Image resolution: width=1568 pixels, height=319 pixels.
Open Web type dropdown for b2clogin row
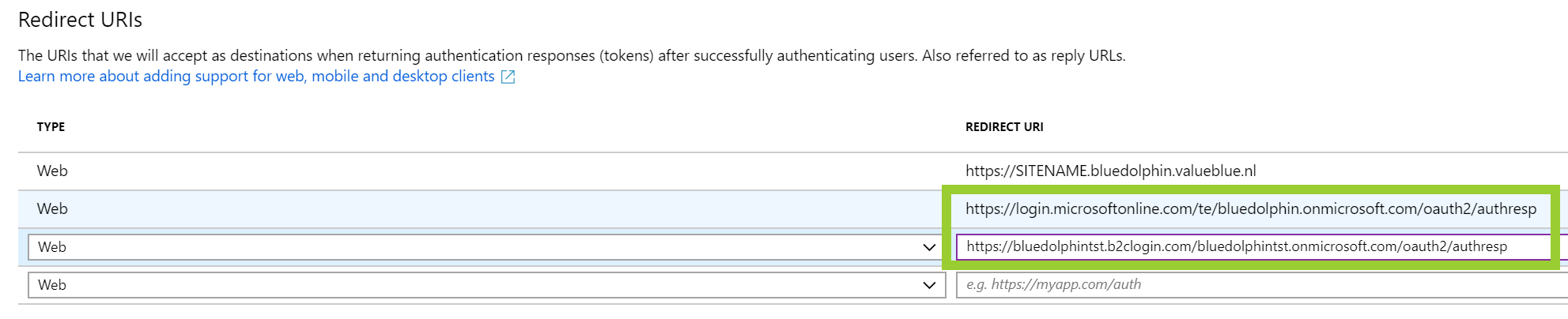(x=486, y=247)
